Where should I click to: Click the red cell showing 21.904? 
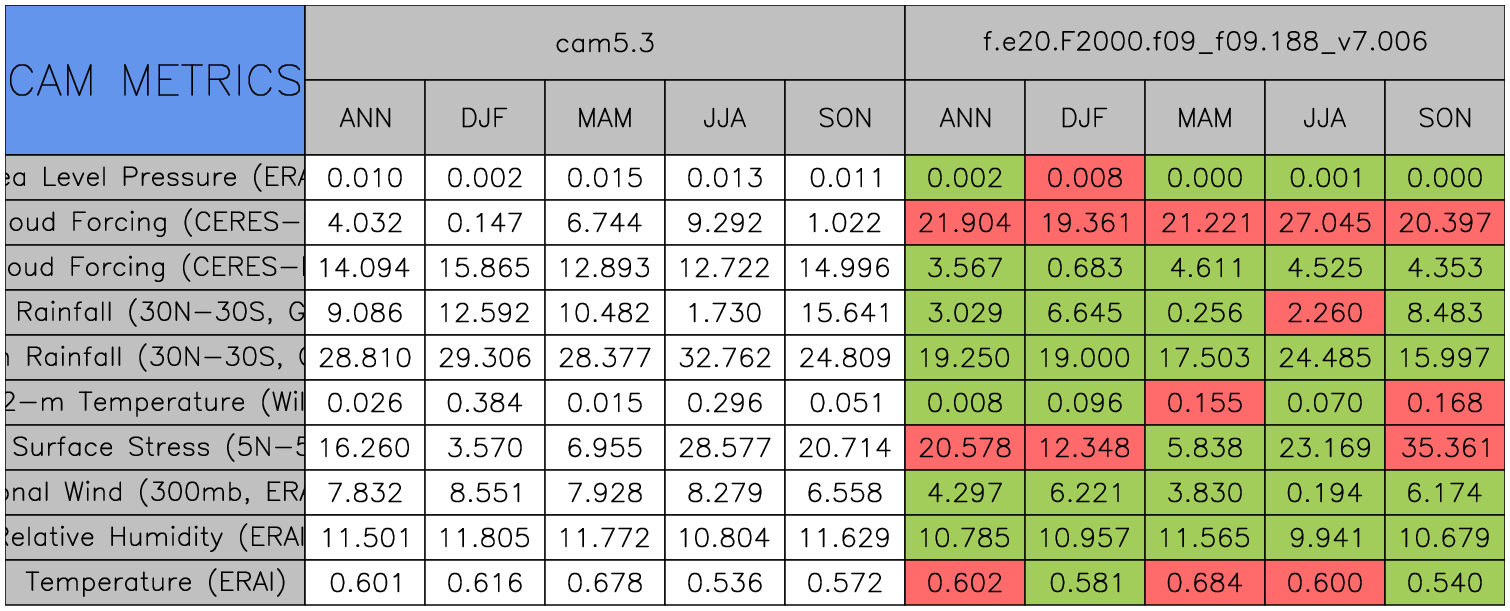point(965,223)
